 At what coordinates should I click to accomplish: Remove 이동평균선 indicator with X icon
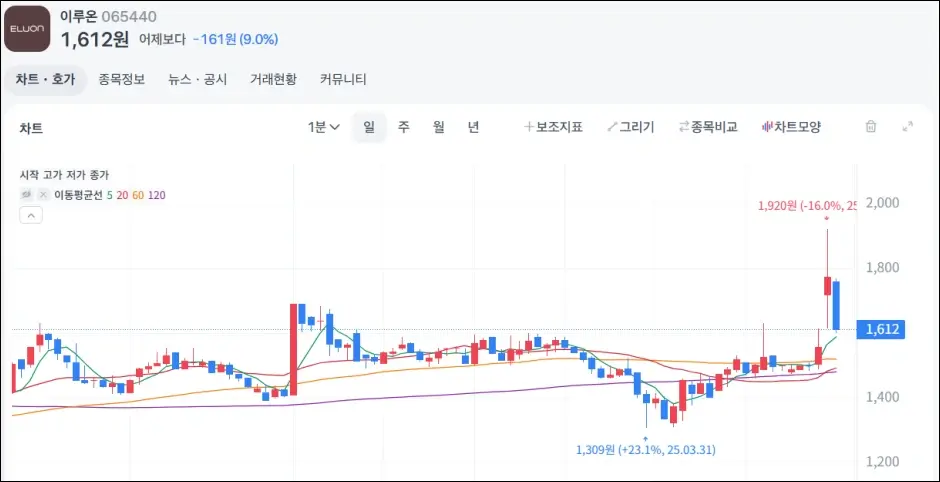click(x=43, y=195)
